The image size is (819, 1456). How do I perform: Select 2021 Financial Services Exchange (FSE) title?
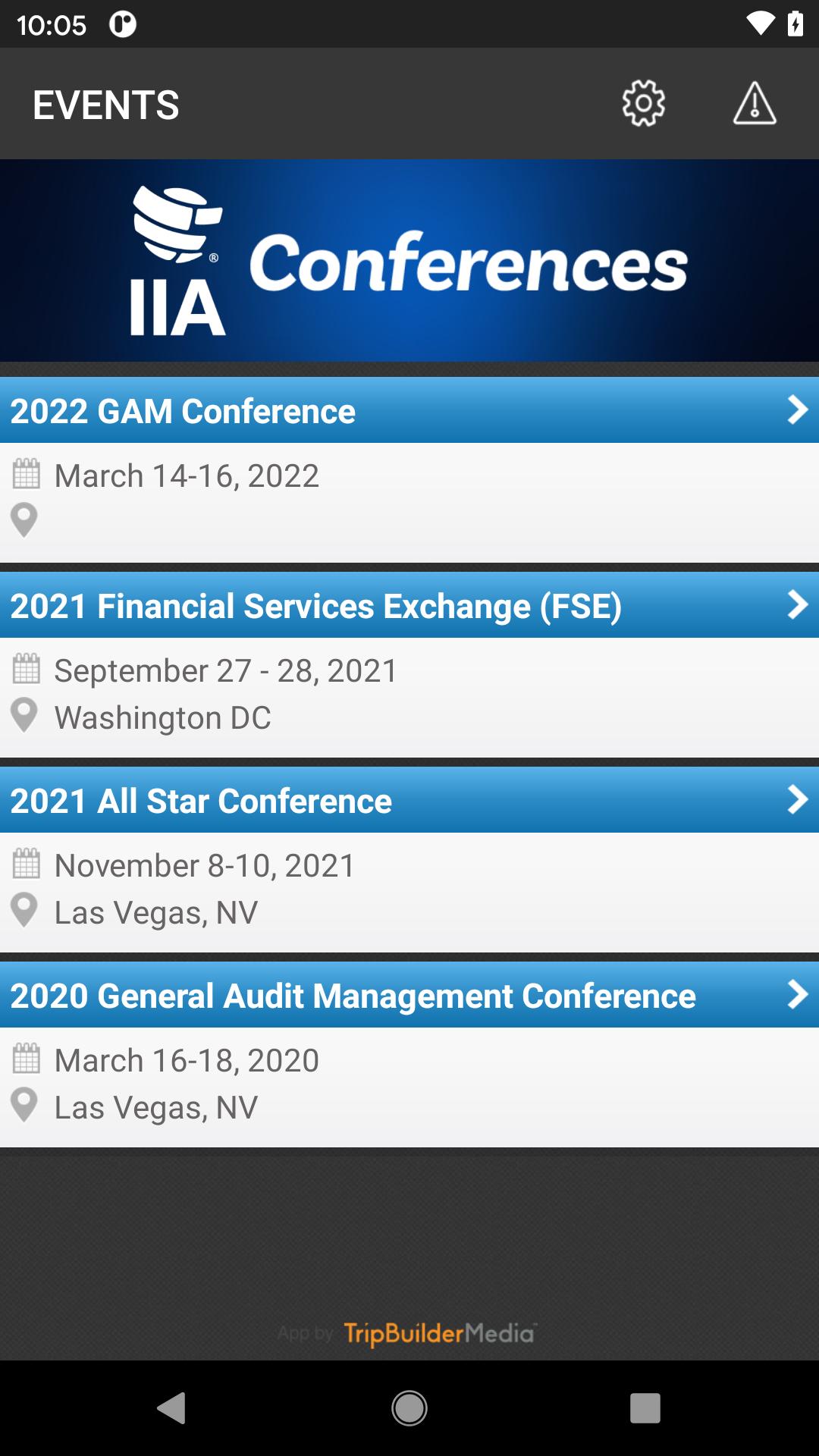[316, 606]
